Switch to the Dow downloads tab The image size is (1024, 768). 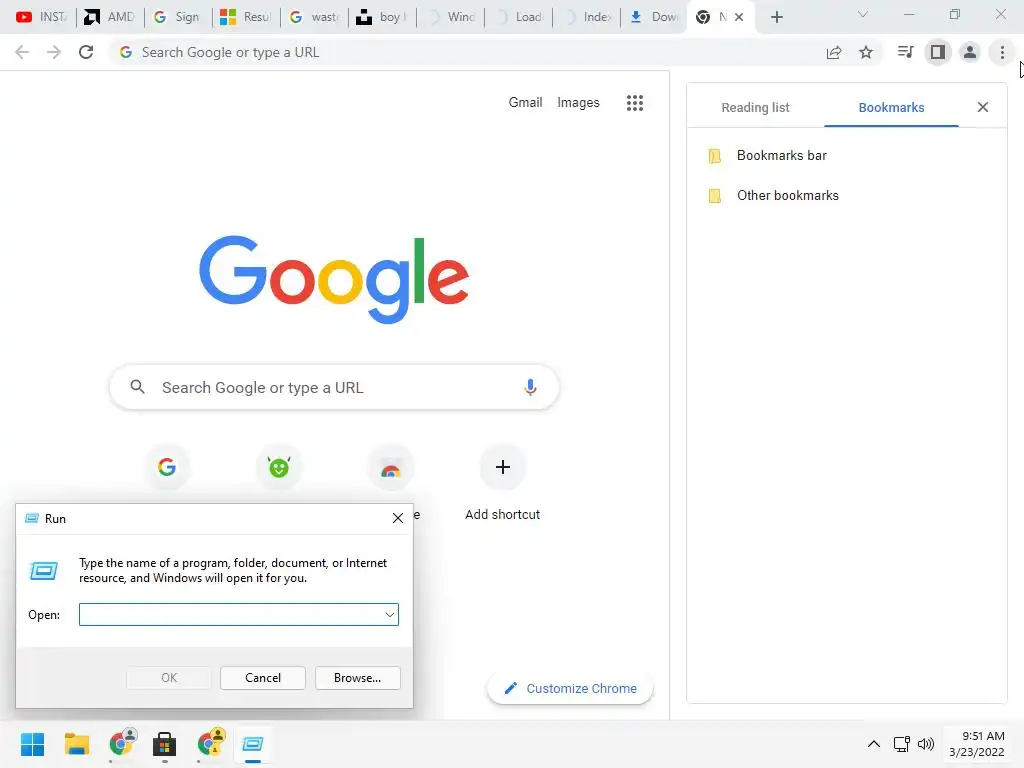click(655, 17)
